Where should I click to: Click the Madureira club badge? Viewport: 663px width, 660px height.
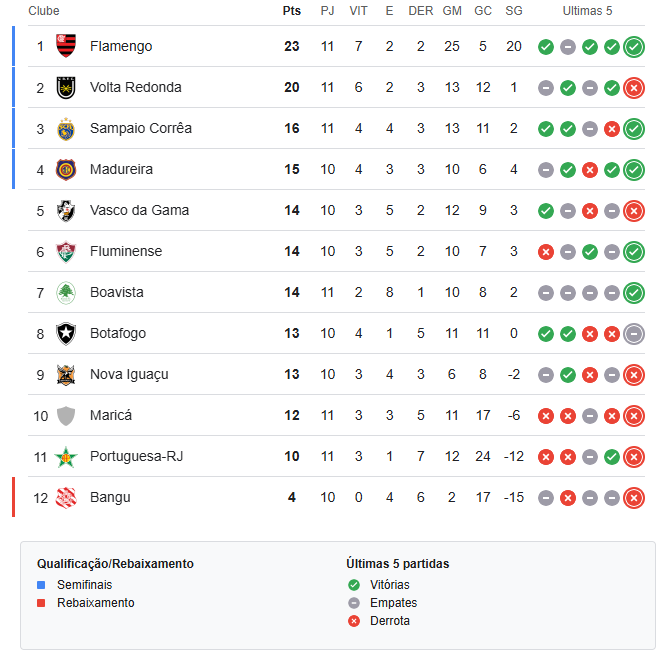[x=66, y=170]
